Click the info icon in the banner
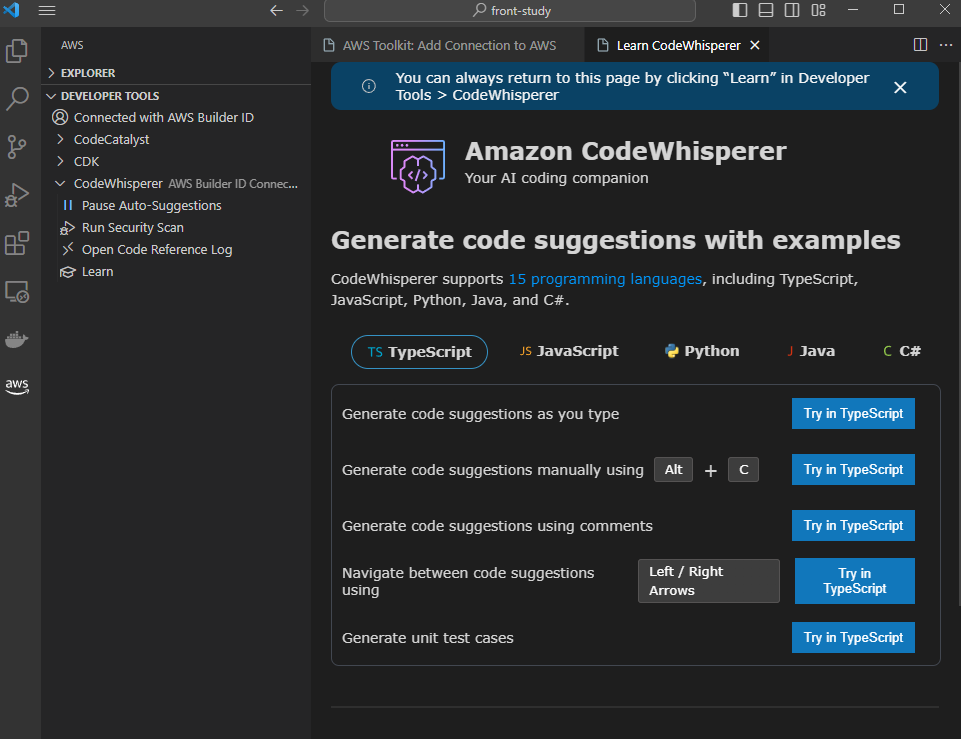The width and height of the screenshot is (961, 739). (x=369, y=86)
